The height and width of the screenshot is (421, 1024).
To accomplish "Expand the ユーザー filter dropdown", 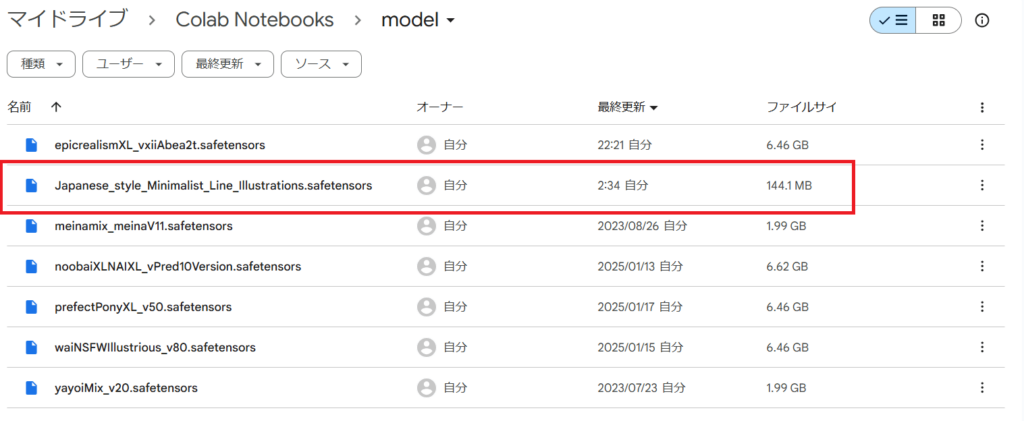I will [x=129, y=64].
